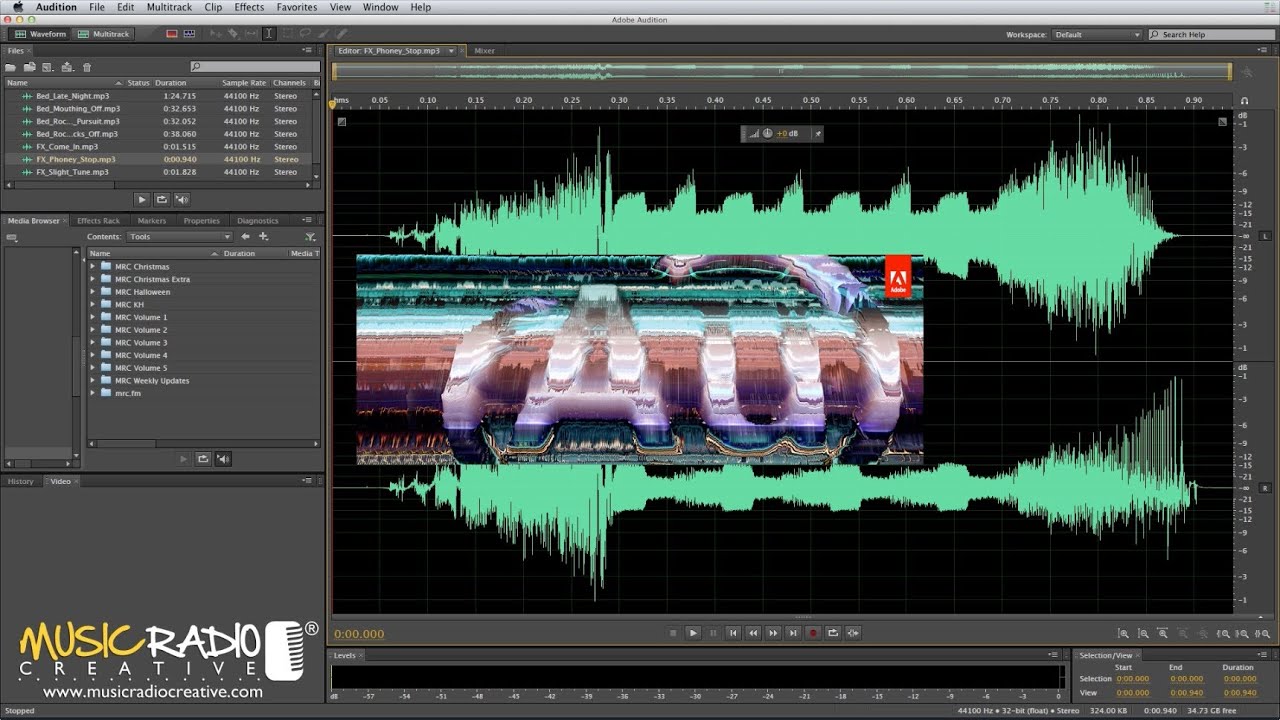Open the Effects Rack tab
The width and height of the screenshot is (1280, 720).
pos(98,221)
